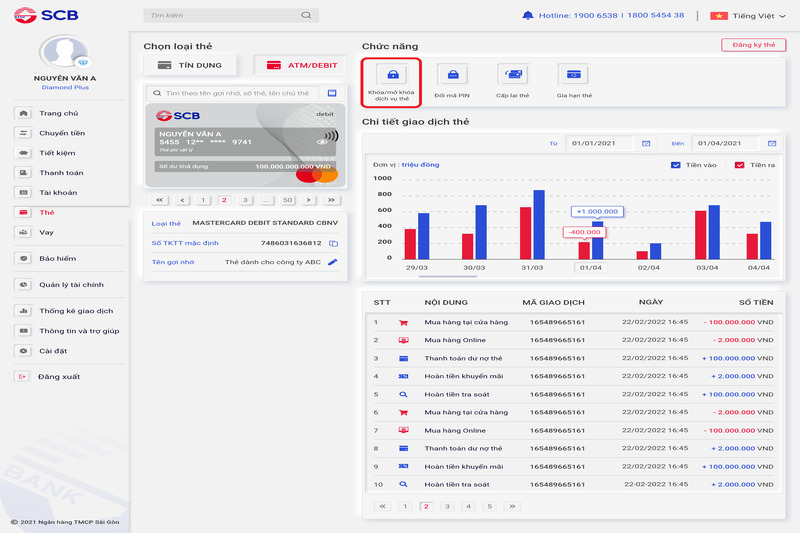This screenshot has width=800, height=533.
Task: Click the Vietnam flag icon
Action: (x=719, y=16)
